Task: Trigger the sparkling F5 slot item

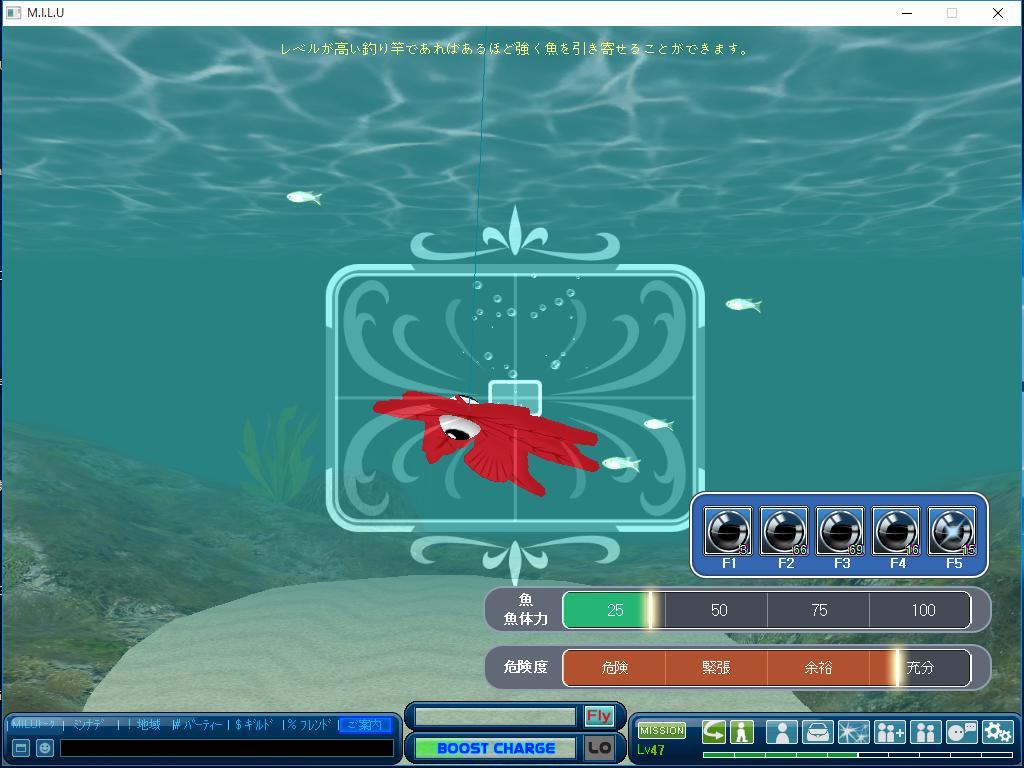Action: pyautogui.click(x=952, y=531)
